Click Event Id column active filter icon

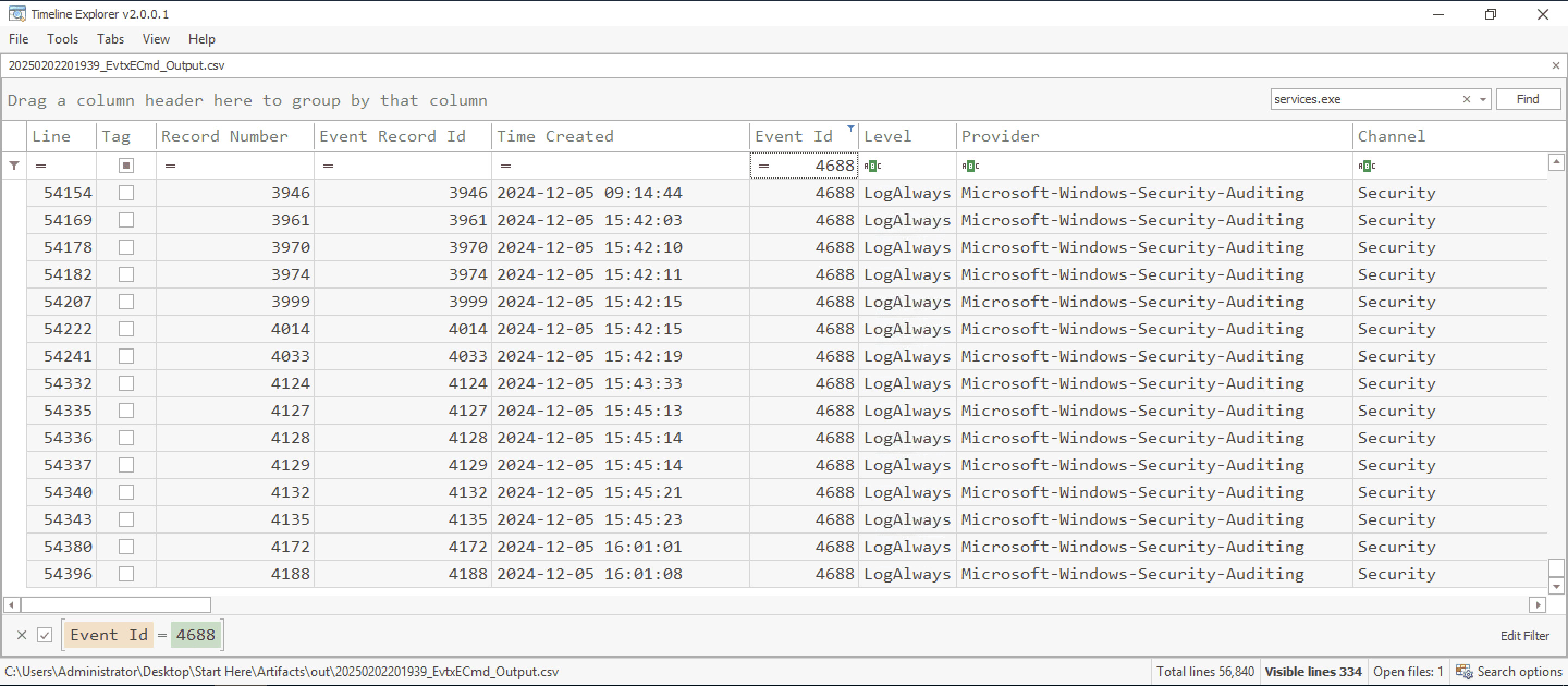click(850, 128)
